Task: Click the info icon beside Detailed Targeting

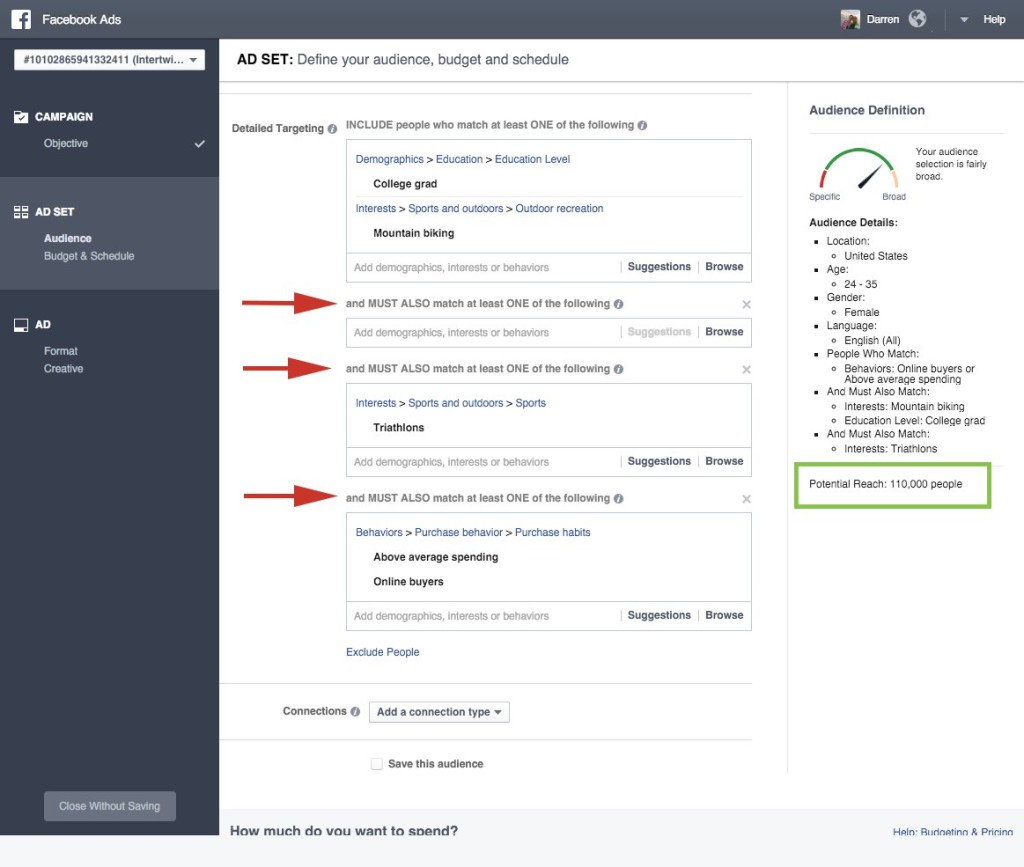Action: click(332, 129)
